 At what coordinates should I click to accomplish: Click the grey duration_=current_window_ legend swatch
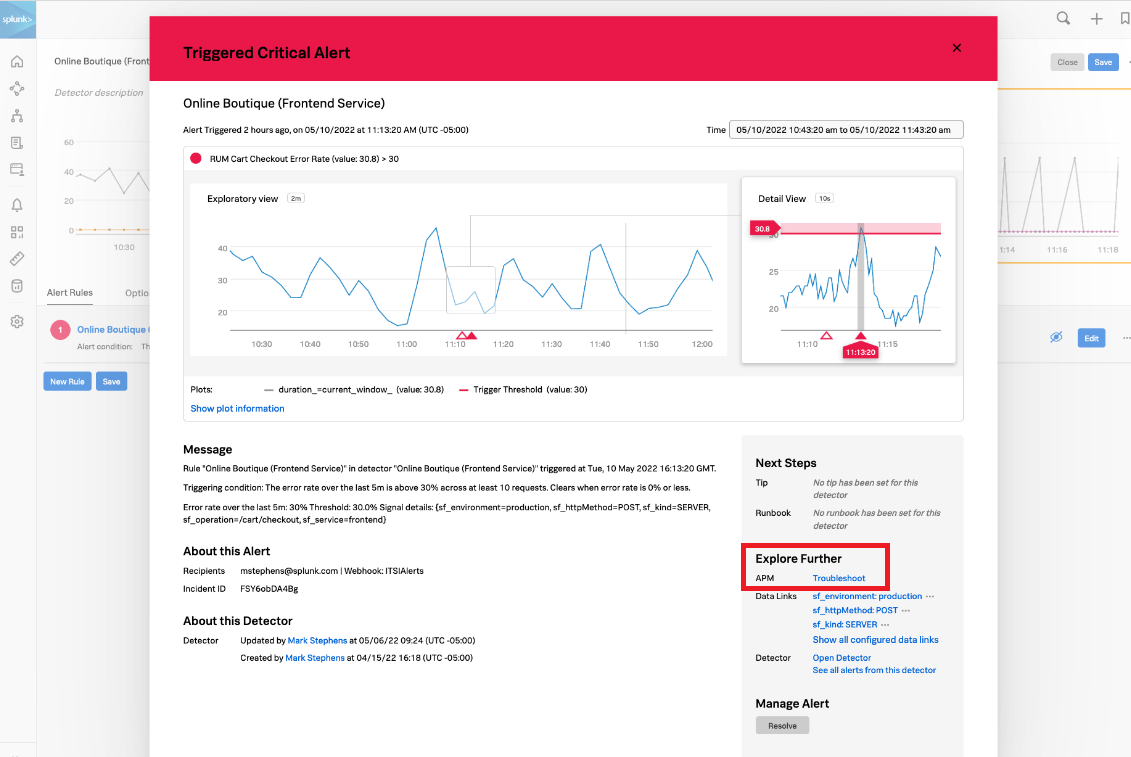tap(269, 390)
